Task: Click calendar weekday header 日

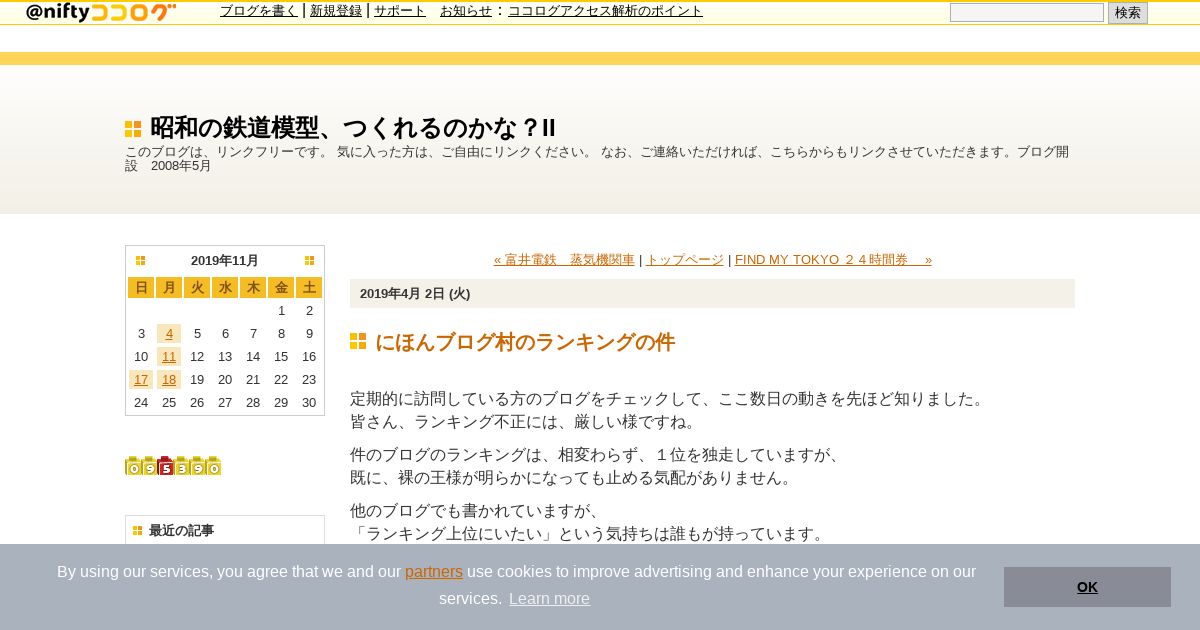Action: (141, 288)
